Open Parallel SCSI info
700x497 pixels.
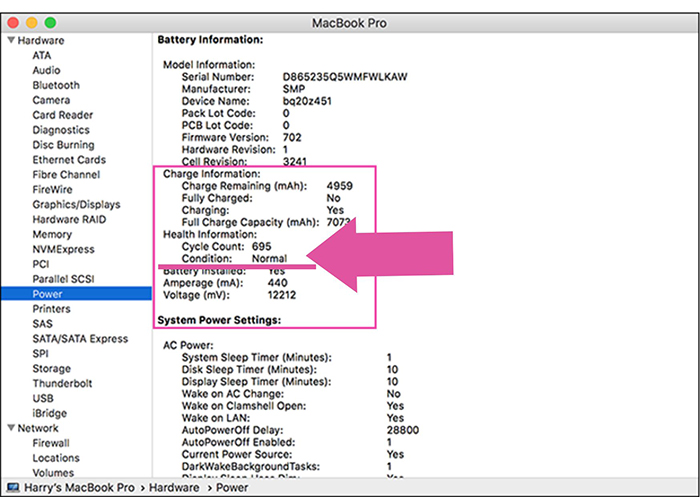pyautogui.click(x=63, y=279)
